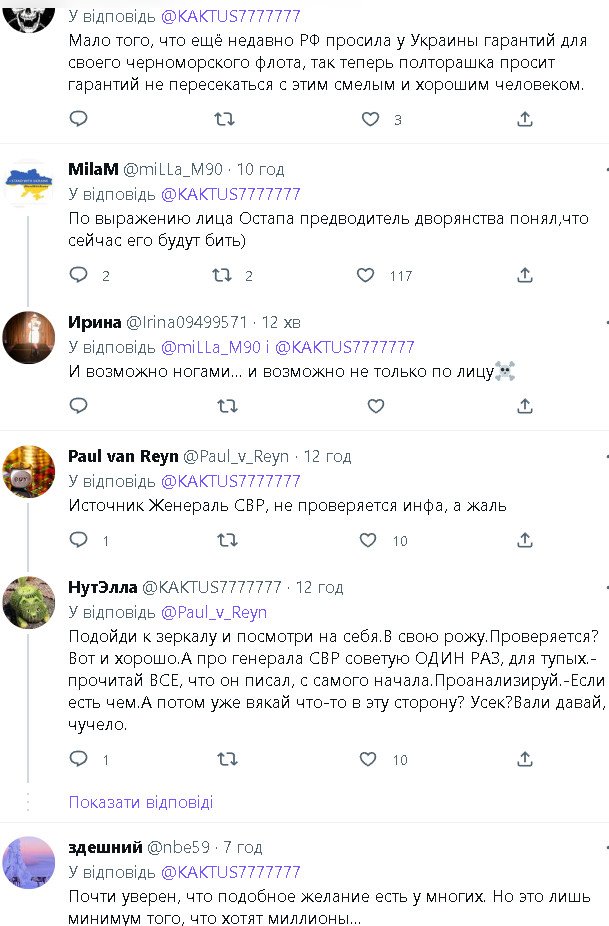
Task: Expand replies with Показати відповіді
Action: click(141, 802)
